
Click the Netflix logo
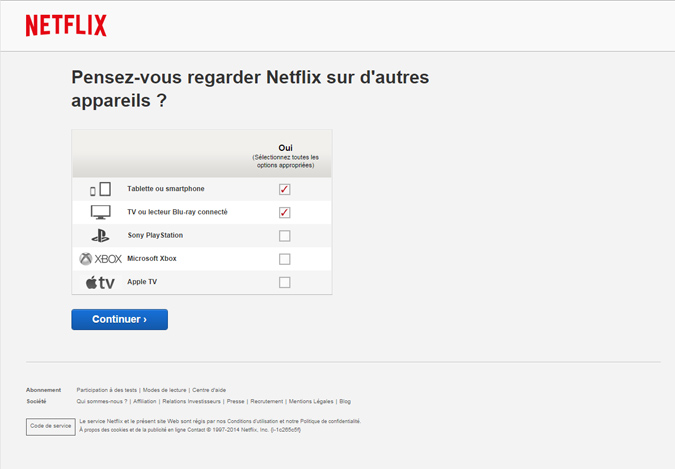[x=66, y=26]
